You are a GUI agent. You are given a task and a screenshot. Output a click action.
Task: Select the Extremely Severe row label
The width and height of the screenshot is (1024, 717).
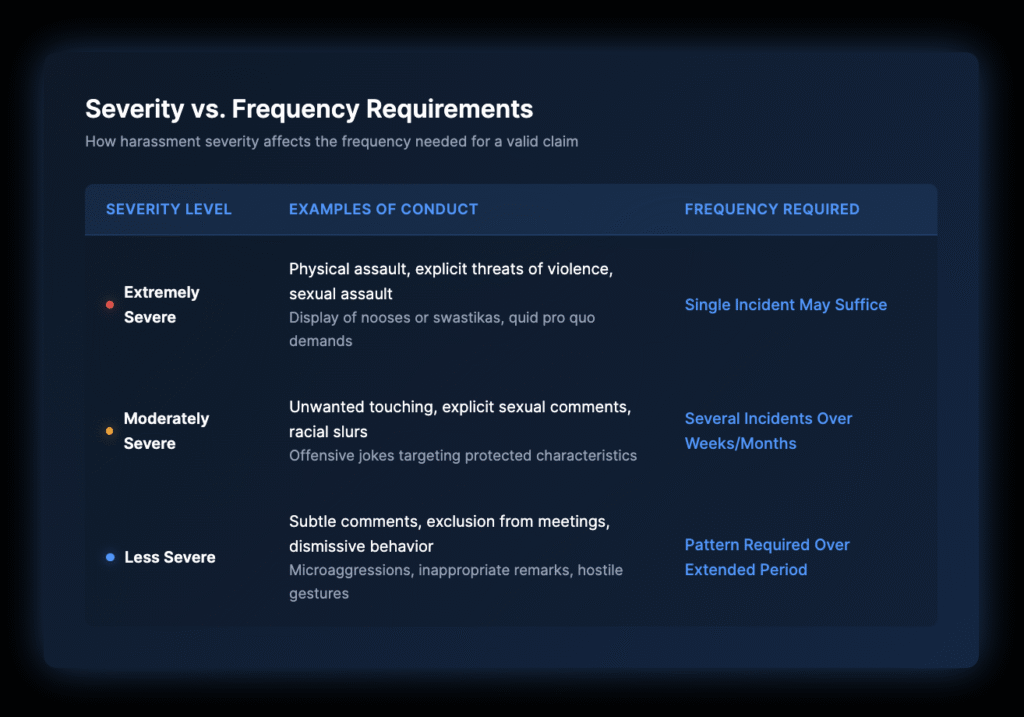[x=162, y=305]
